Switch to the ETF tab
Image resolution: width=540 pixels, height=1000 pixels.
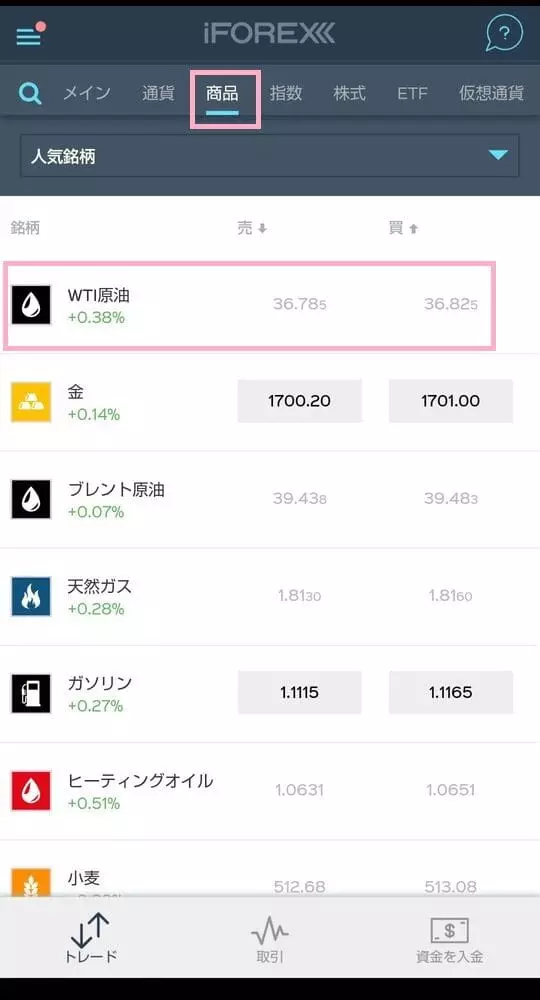412,93
